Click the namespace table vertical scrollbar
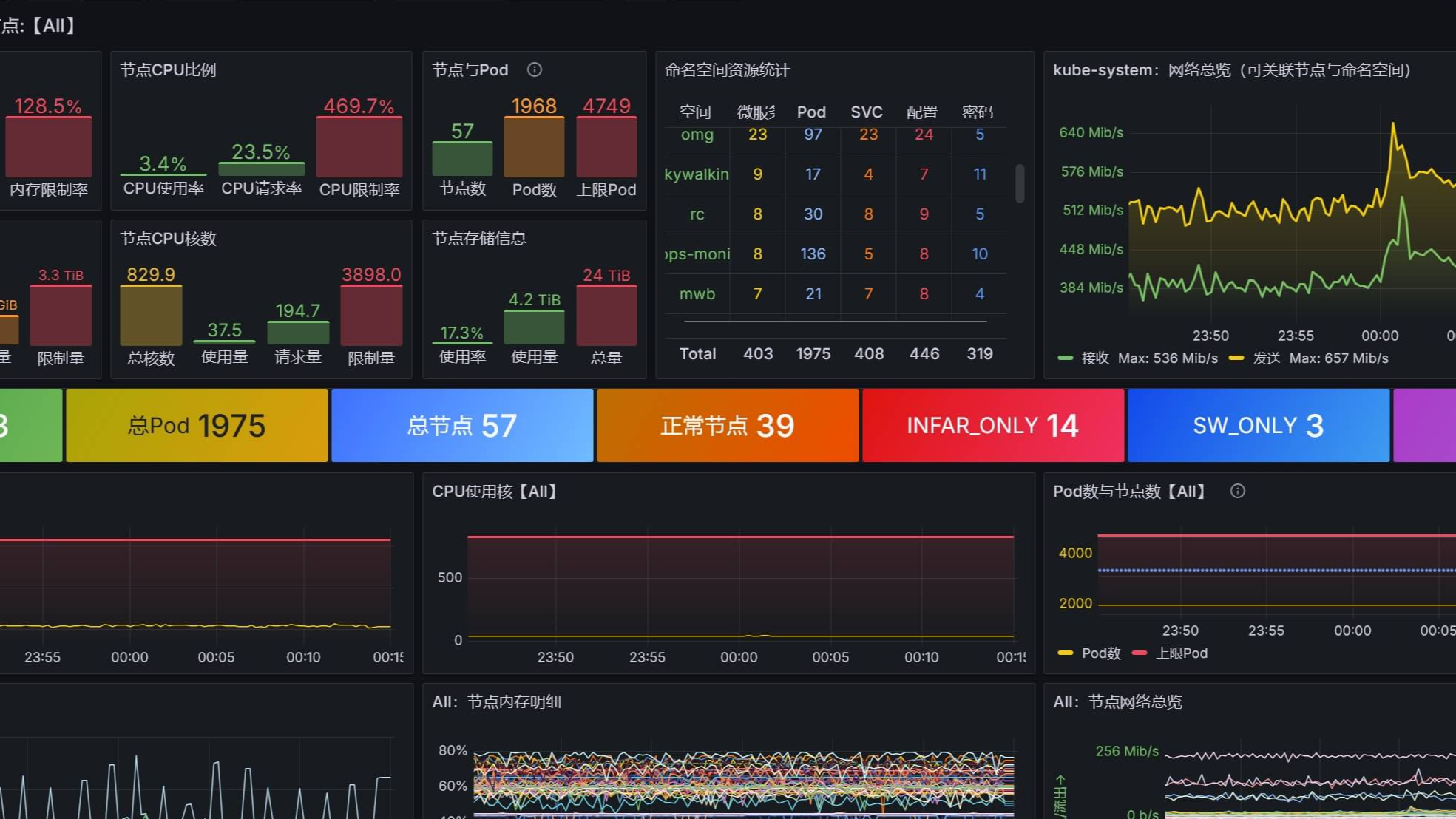Viewport: 1456px width, 819px height. click(x=1020, y=183)
